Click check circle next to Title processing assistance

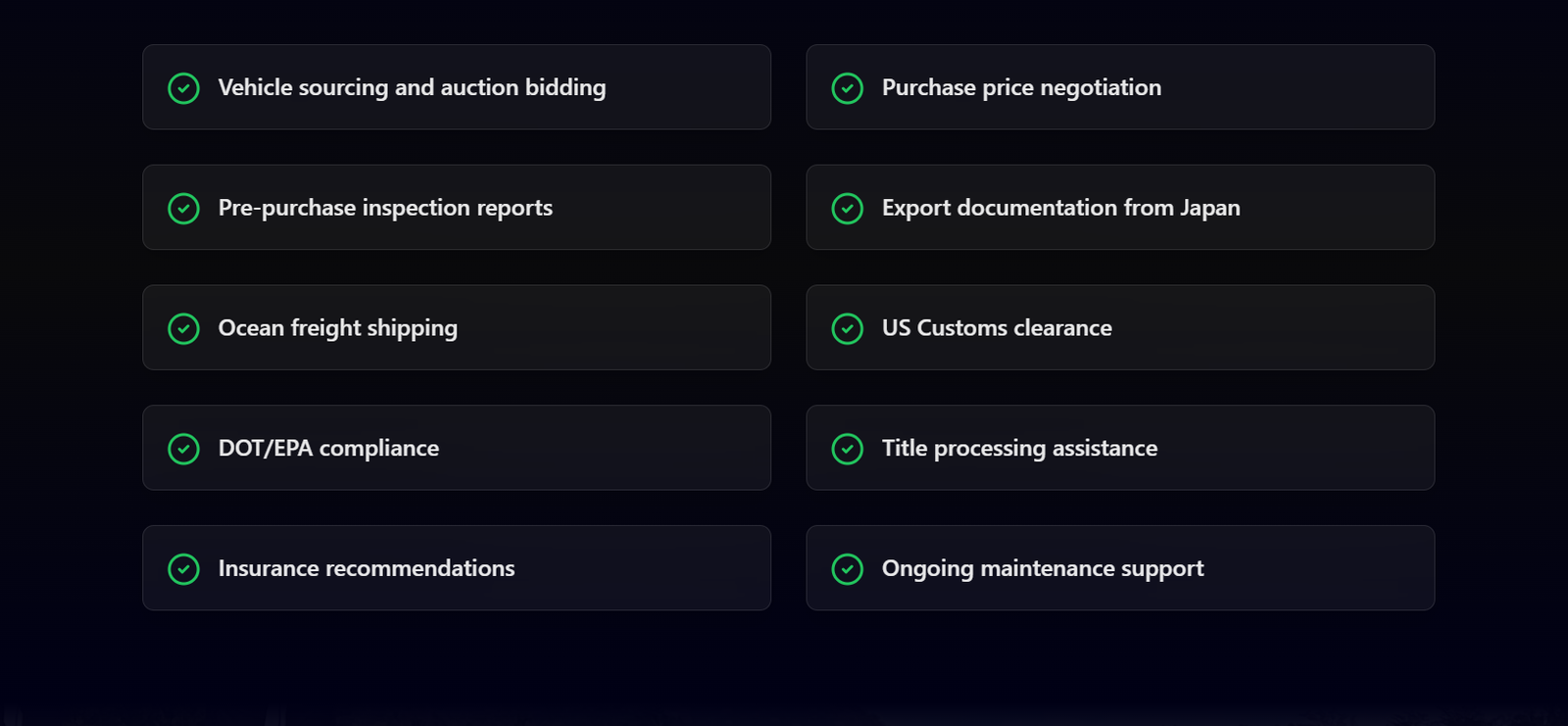pos(847,449)
